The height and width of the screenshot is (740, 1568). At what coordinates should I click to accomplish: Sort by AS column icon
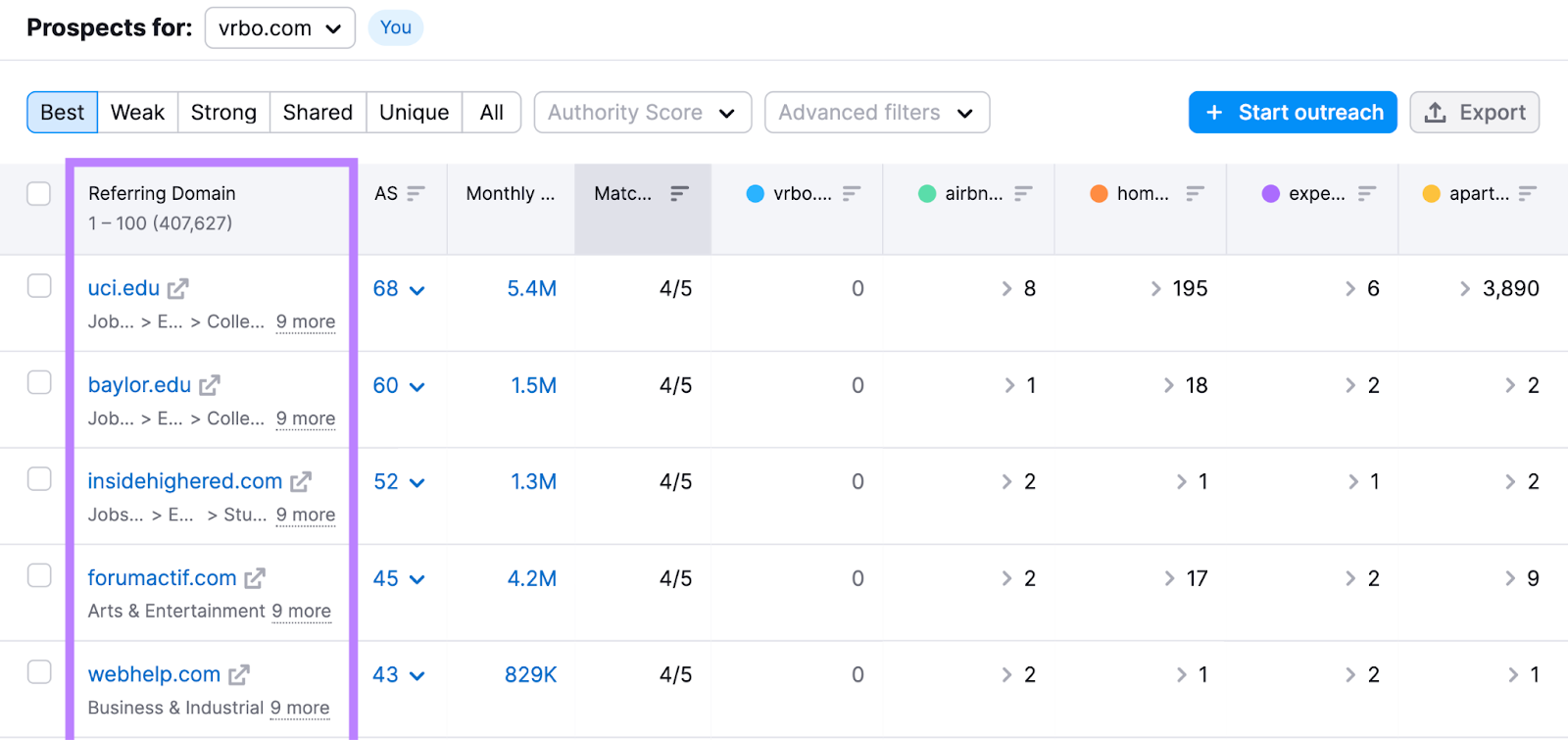[416, 194]
